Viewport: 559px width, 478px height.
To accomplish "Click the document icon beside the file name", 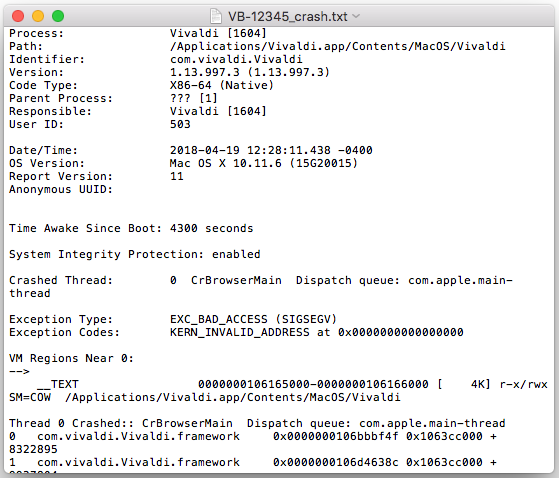I will 216,16.
